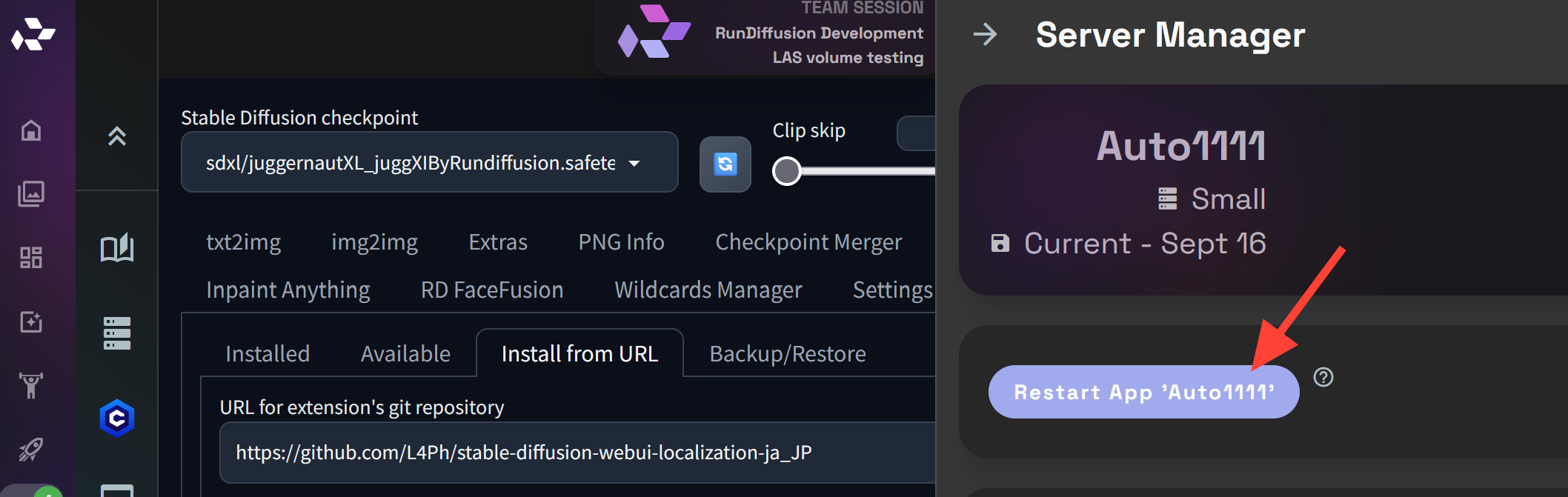Select the Available extensions sub-tab
The width and height of the screenshot is (1568, 497).
click(x=405, y=354)
